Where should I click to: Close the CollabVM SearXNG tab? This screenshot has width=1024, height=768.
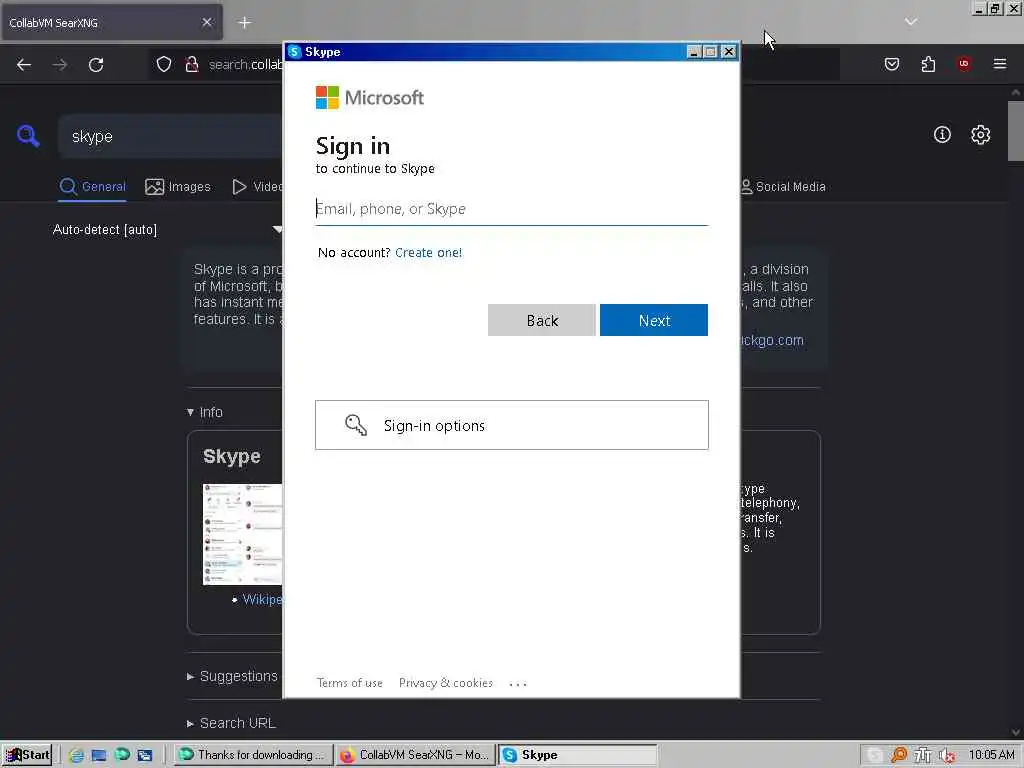(207, 22)
